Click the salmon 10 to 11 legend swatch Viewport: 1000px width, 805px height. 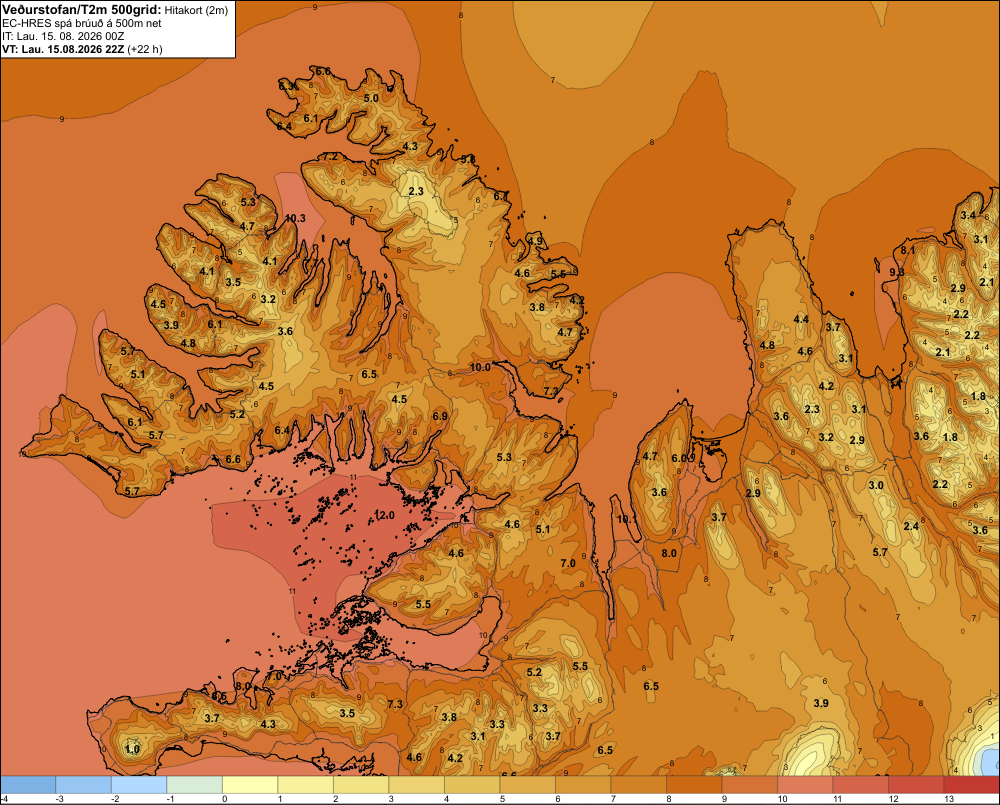click(805, 785)
